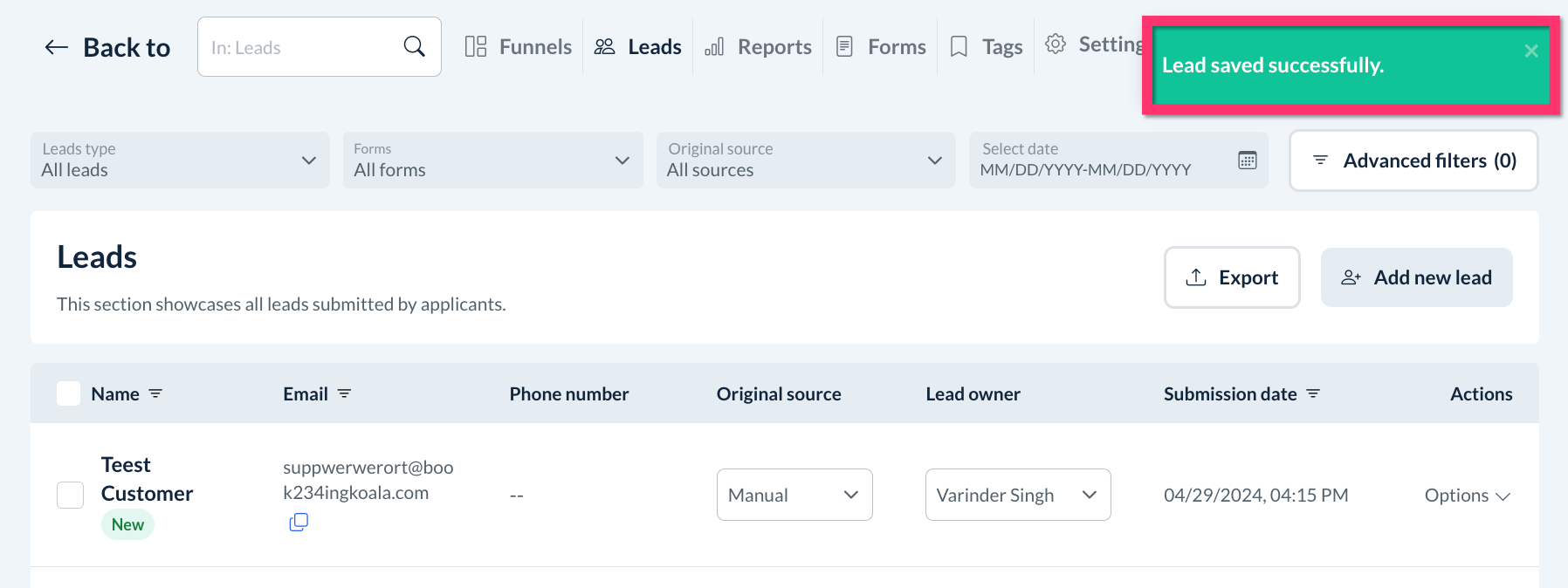Click the Export button
This screenshot has height=588, width=1568.
point(1231,277)
